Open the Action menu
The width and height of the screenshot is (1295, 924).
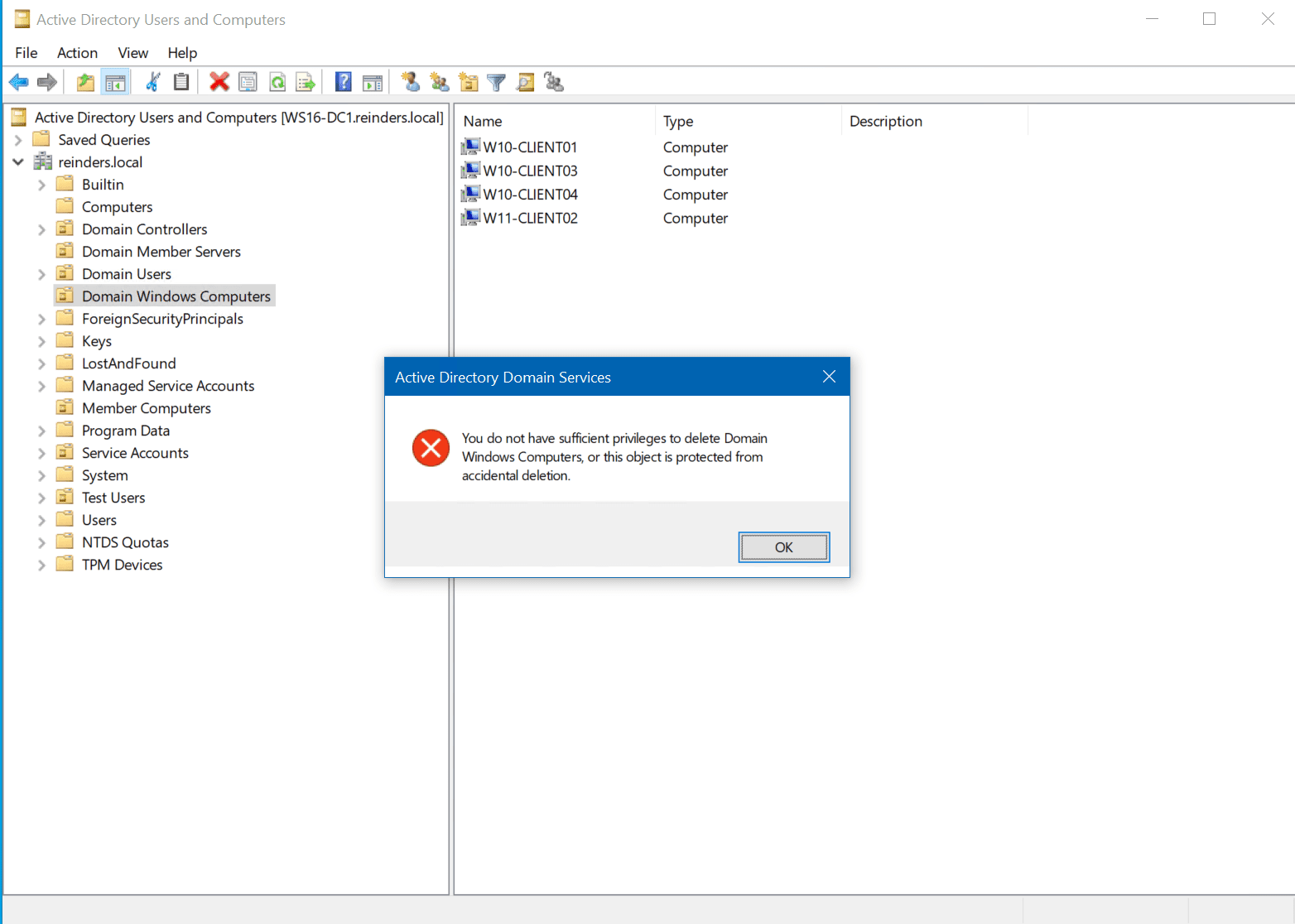(77, 53)
